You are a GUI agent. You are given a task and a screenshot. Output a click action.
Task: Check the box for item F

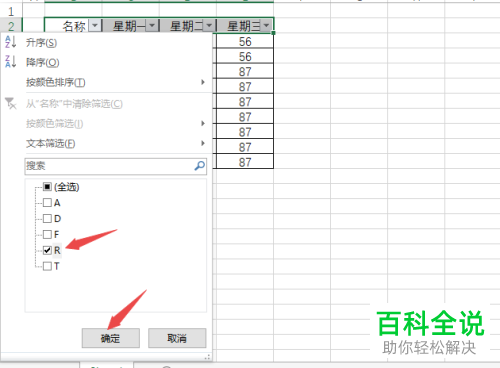(x=47, y=234)
